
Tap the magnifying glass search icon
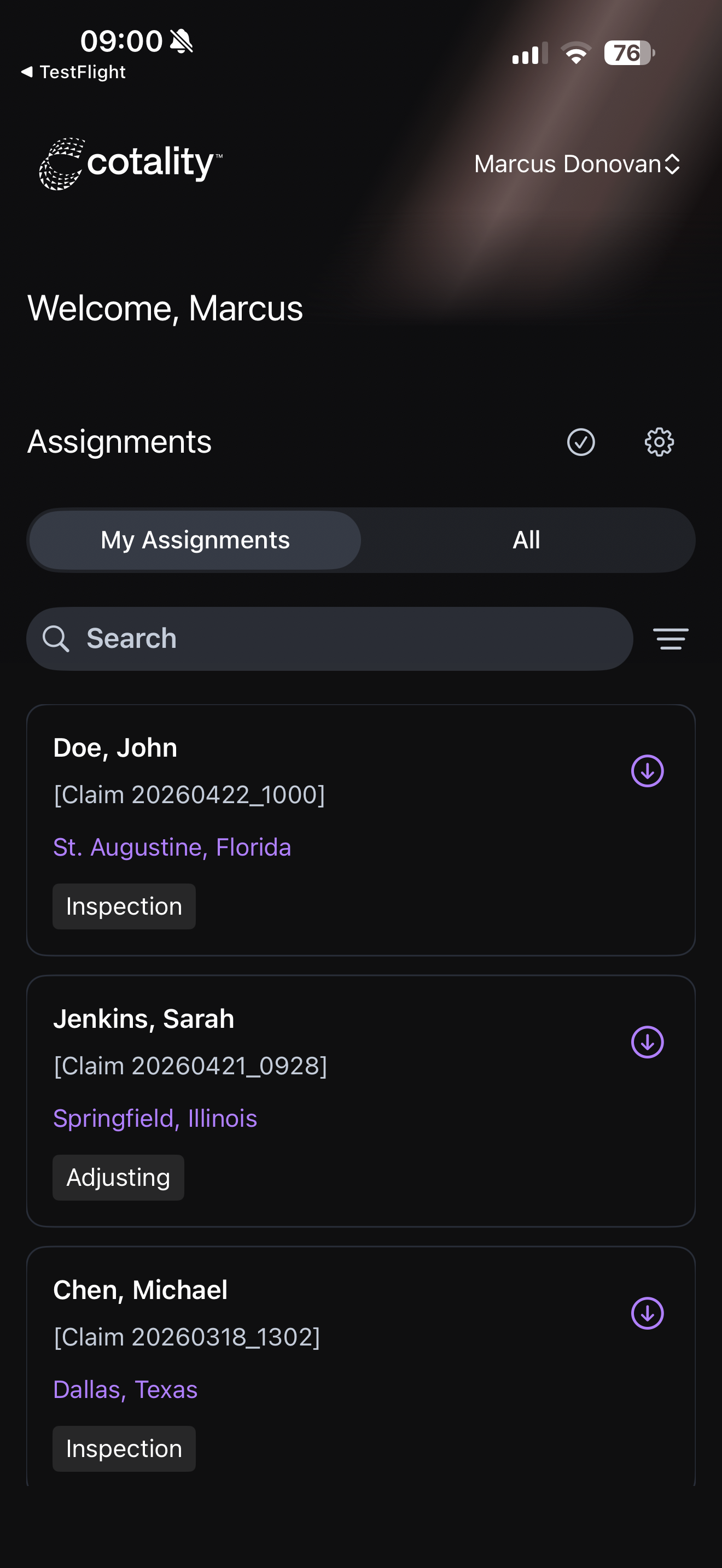click(x=55, y=639)
